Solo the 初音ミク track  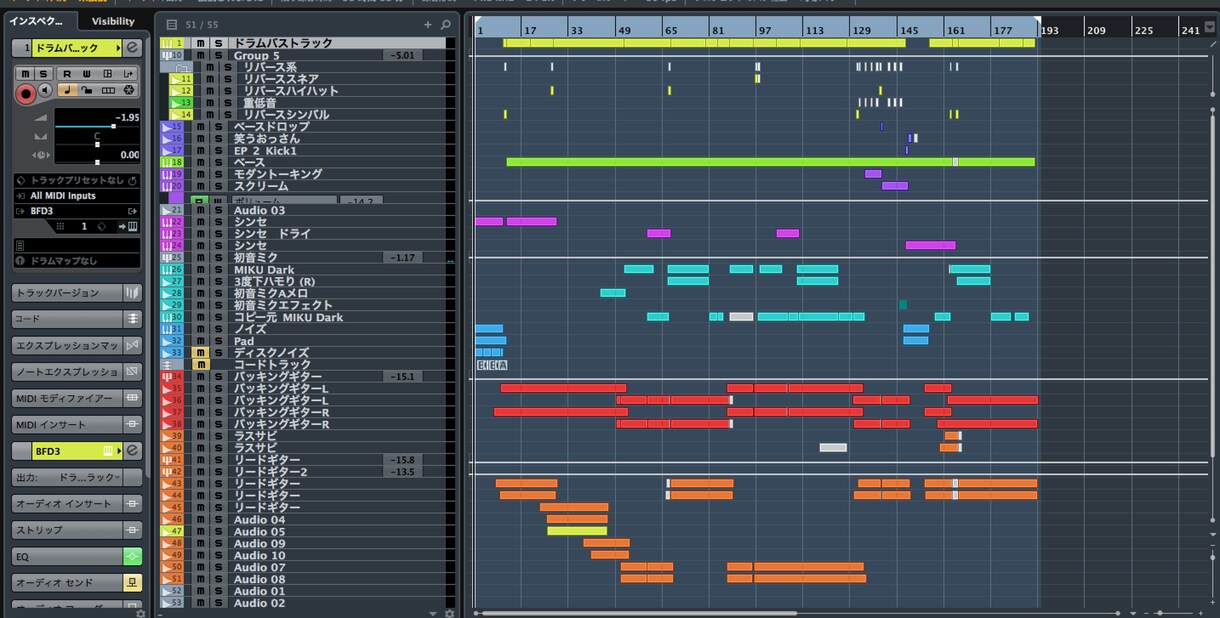(x=218, y=257)
